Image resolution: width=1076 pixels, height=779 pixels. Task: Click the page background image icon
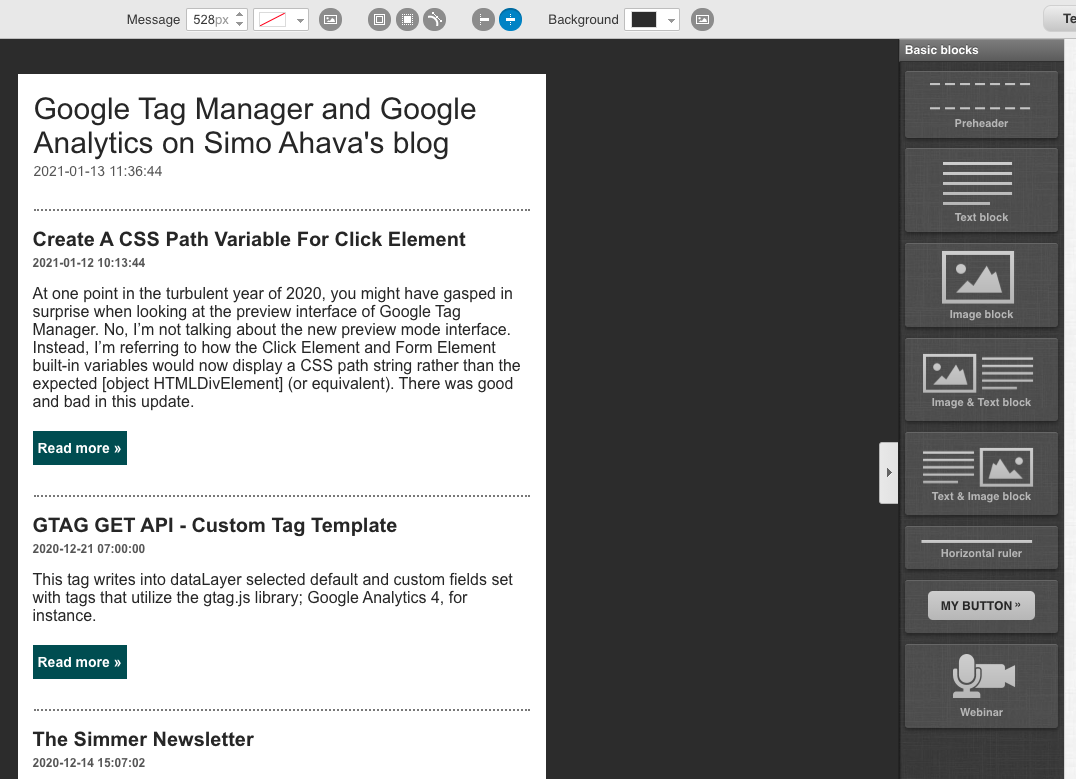(x=702, y=19)
